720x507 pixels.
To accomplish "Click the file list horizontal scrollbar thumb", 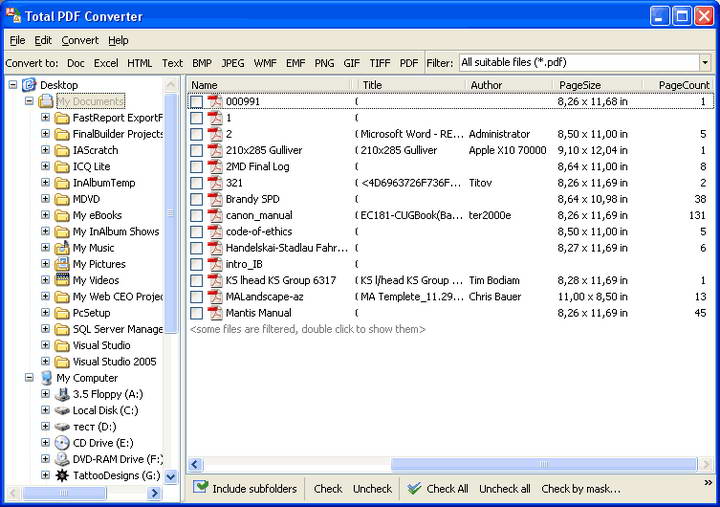I will pyautogui.click(x=544, y=464).
